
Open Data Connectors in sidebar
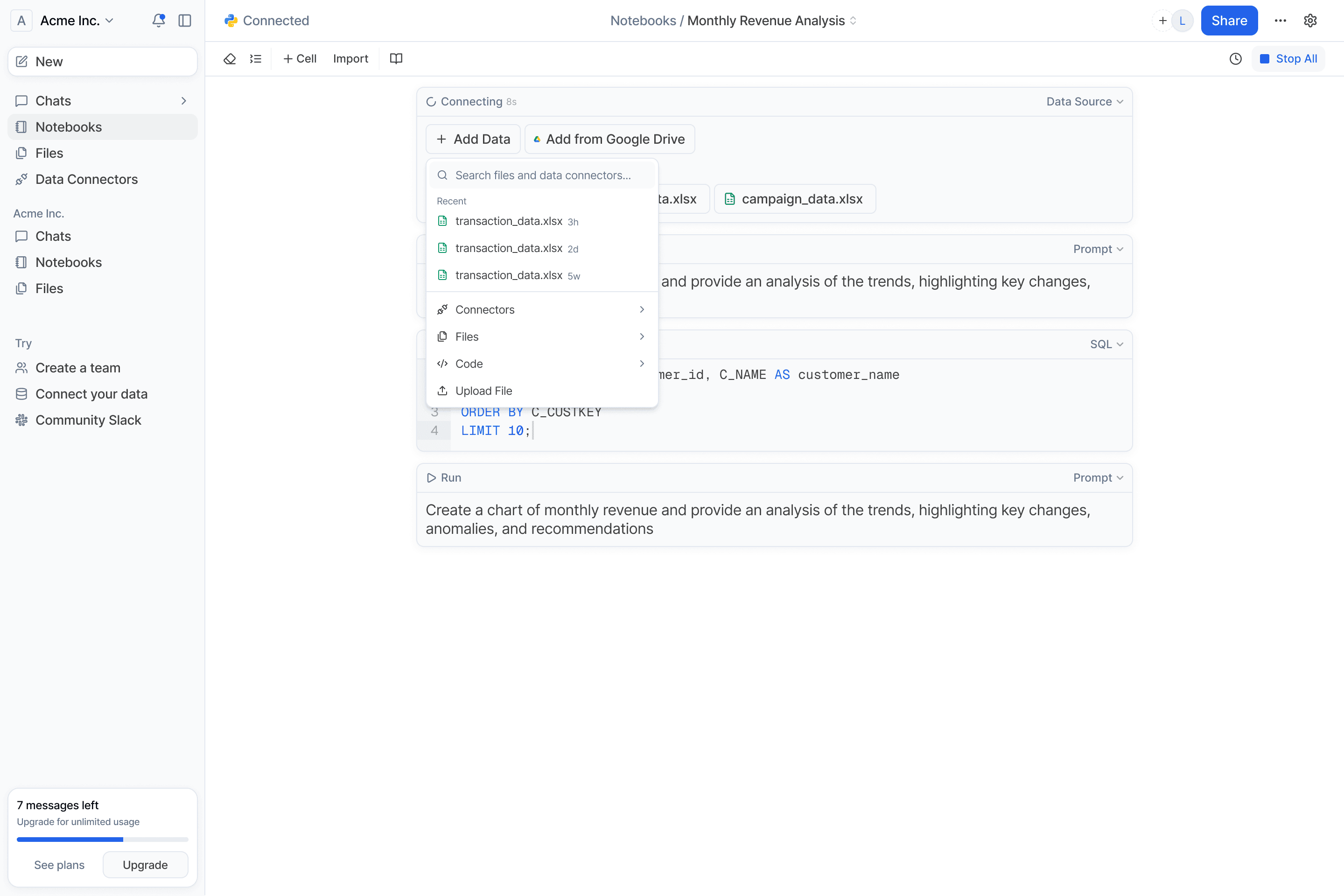pyautogui.click(x=86, y=179)
